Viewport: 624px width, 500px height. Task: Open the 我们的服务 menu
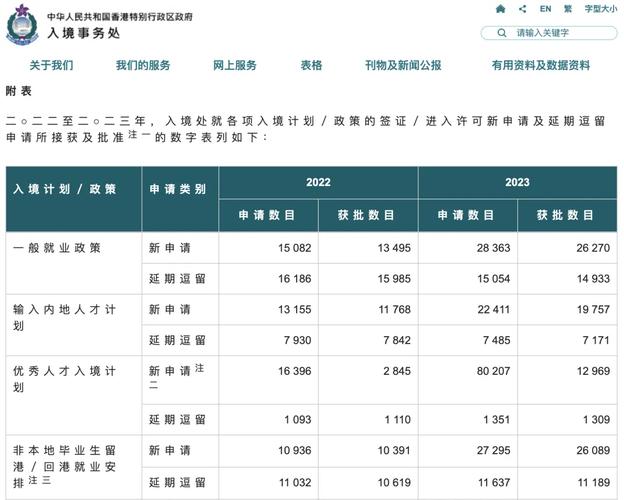143,65
